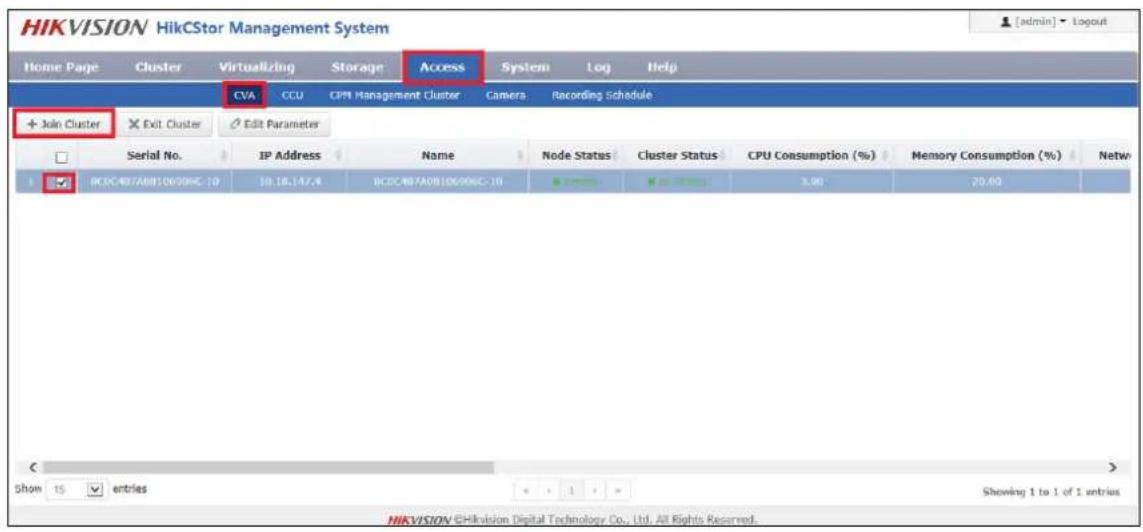Click the right arrow of horizontal scrollbar

point(1112,466)
